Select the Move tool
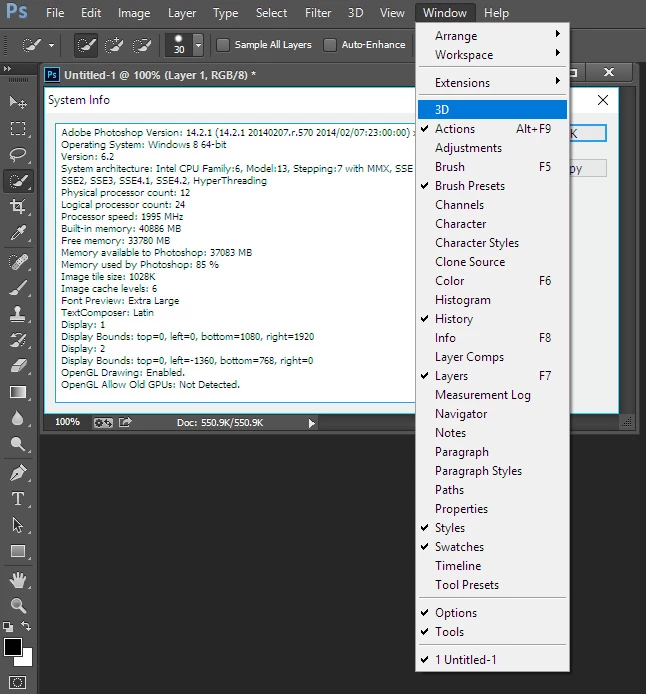 click(x=18, y=102)
